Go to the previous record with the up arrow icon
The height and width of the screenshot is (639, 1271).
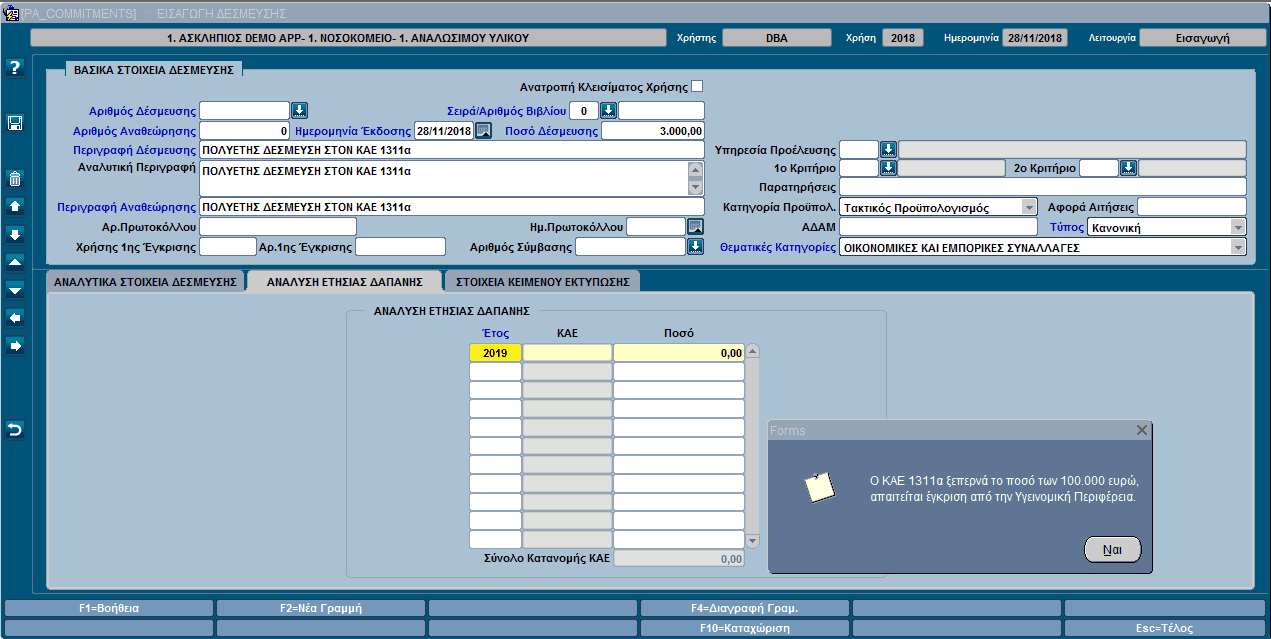14,206
